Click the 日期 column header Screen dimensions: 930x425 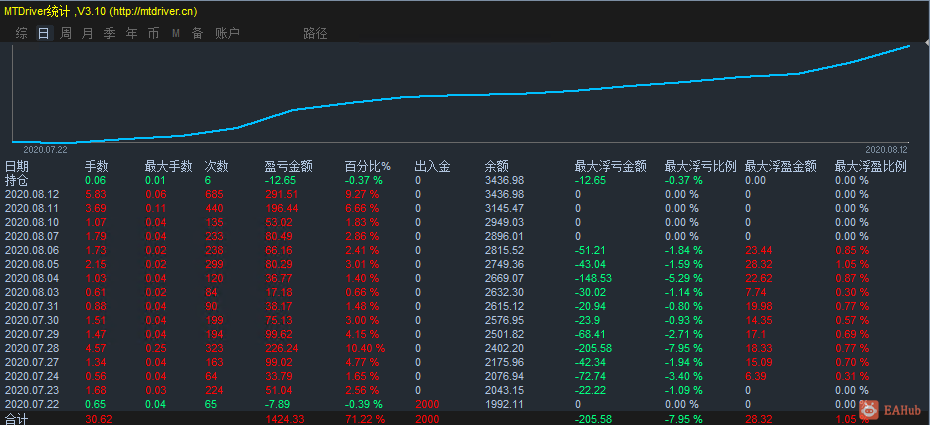pyautogui.click(x=17, y=167)
